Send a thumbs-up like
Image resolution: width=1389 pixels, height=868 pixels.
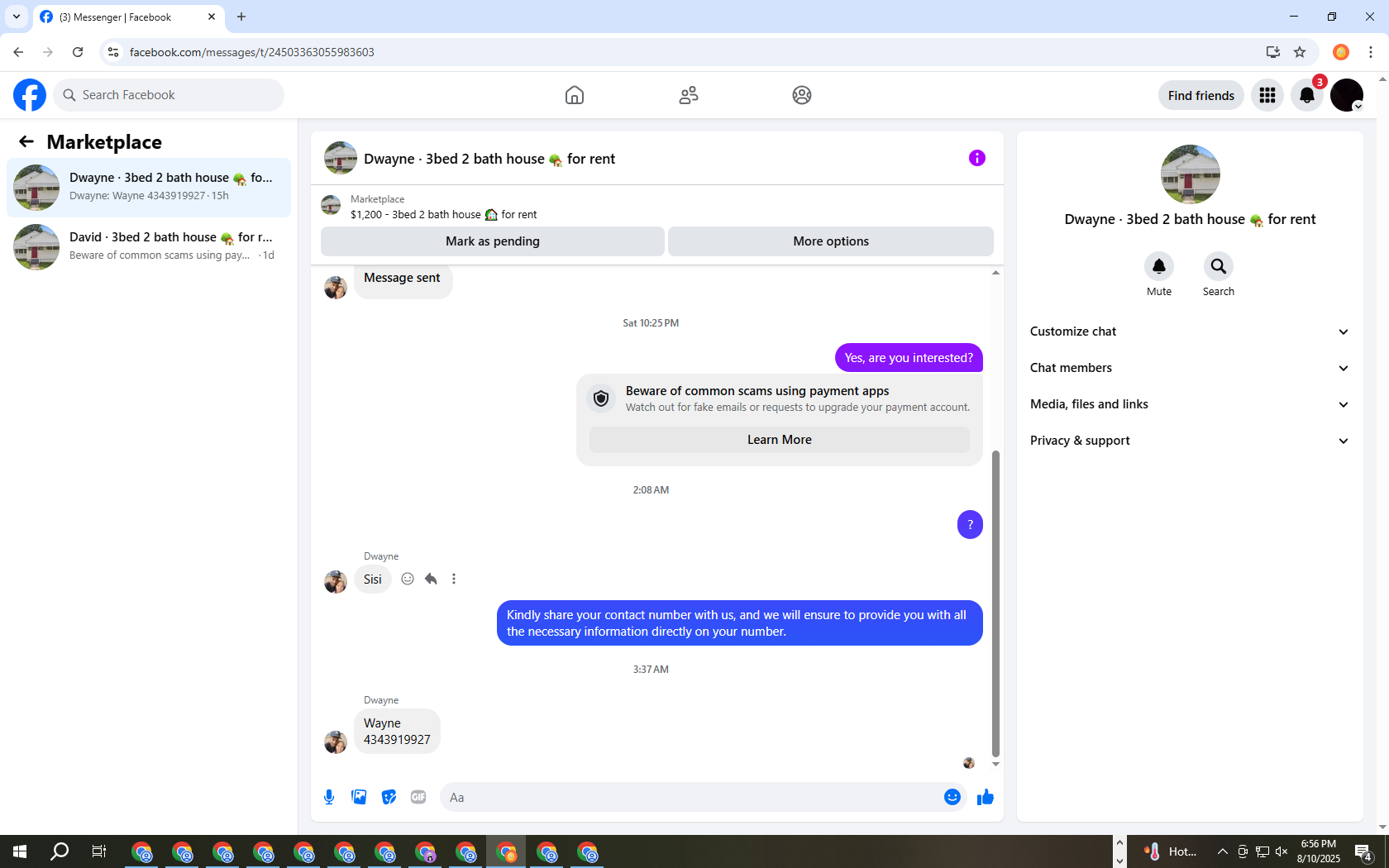coord(986,797)
